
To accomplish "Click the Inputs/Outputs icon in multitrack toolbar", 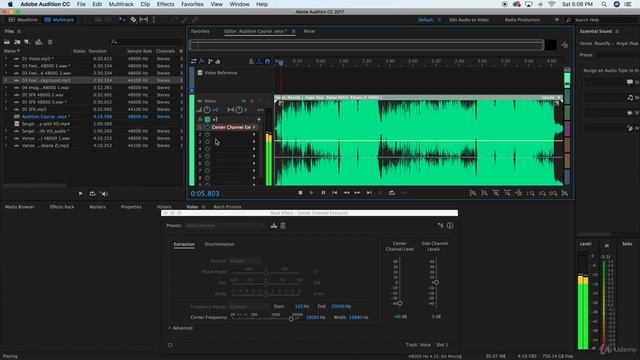I will pos(193,61).
